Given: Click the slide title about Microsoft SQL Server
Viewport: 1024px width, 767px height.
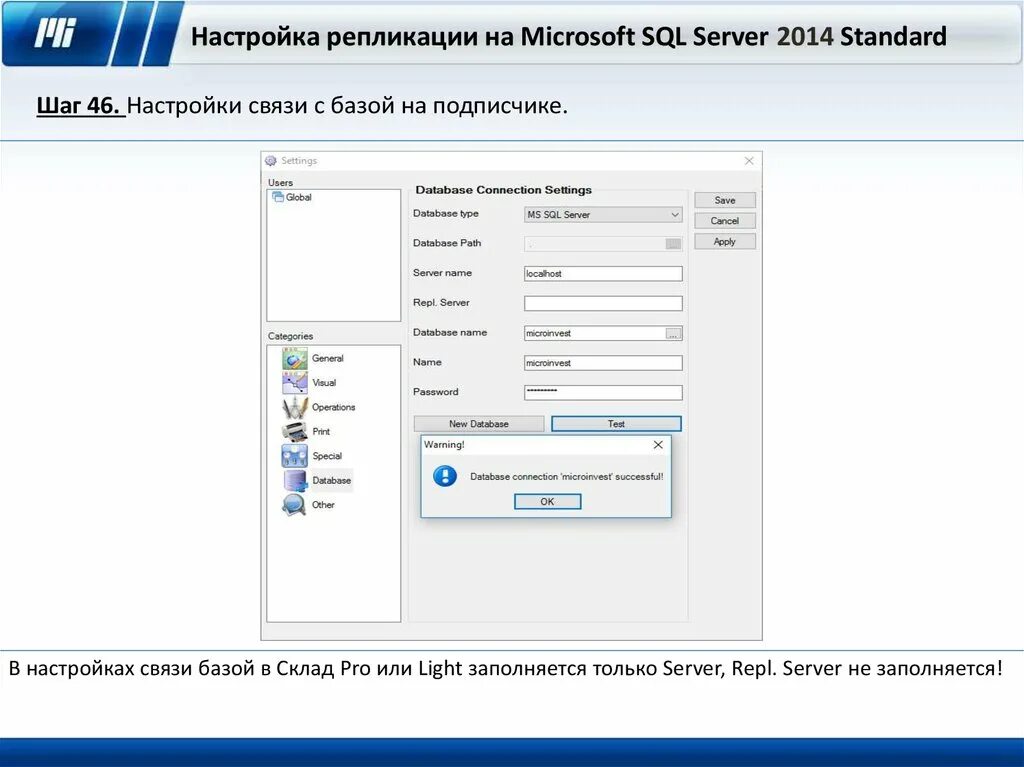Looking at the screenshot, I should (569, 36).
